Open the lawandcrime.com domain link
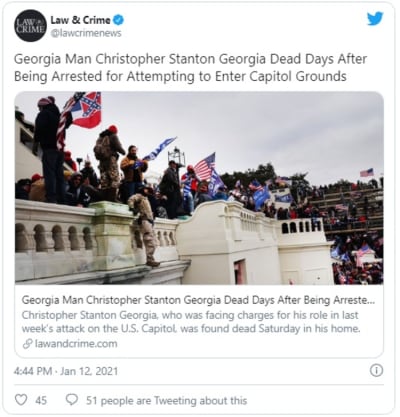400x417 pixels. tap(76, 344)
